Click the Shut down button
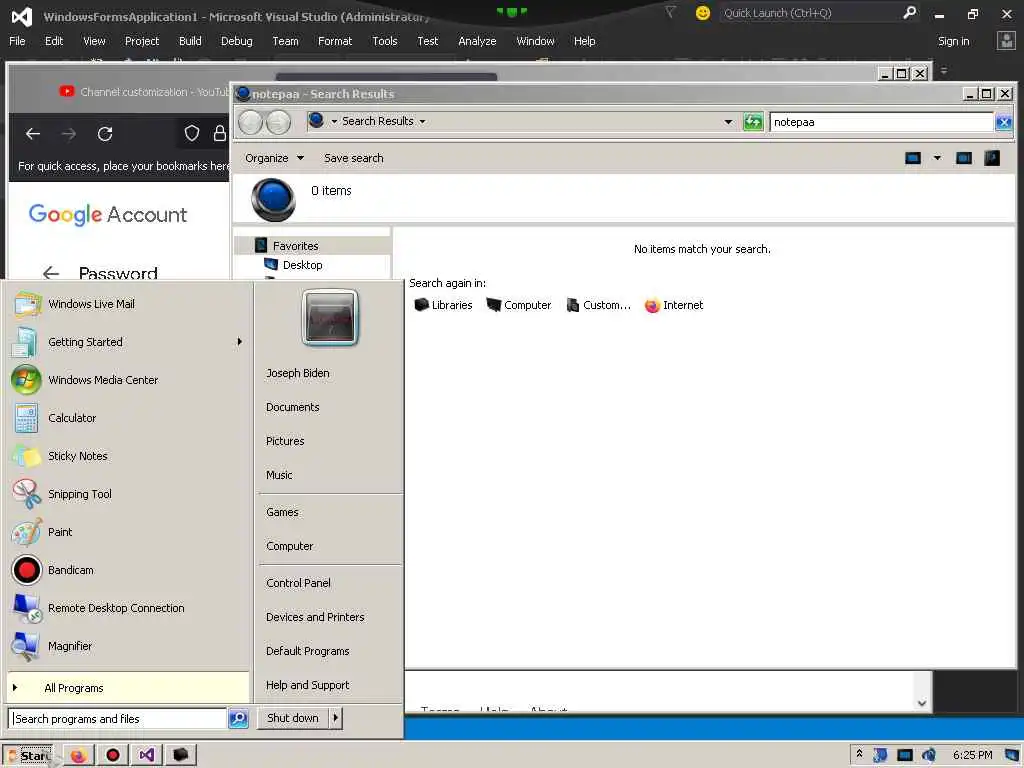This screenshot has width=1024, height=768. click(x=293, y=718)
